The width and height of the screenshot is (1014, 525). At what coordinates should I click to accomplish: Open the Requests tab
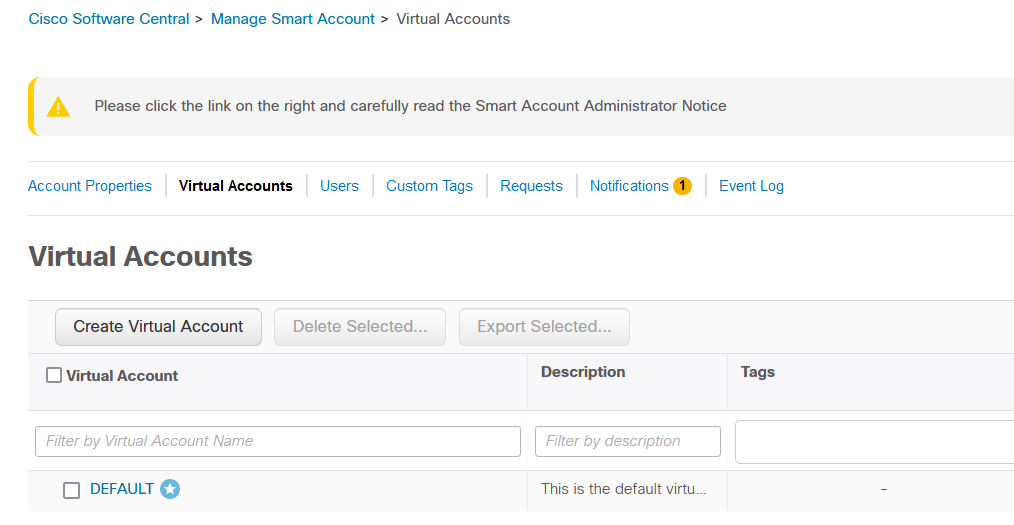(532, 186)
